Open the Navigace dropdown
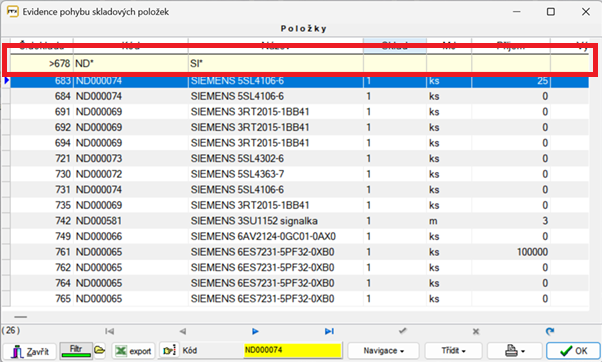The height and width of the screenshot is (362, 602). click(383, 350)
